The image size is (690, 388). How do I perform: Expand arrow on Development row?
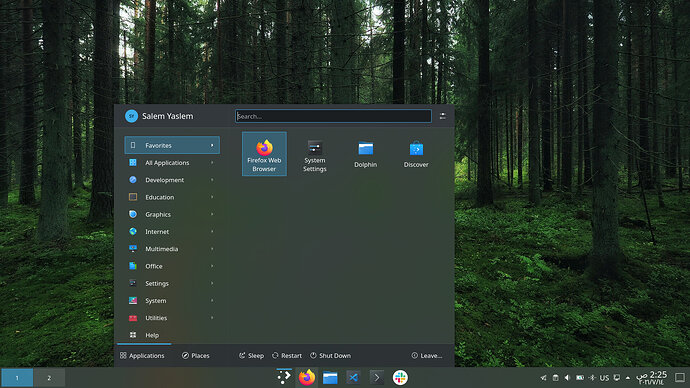click(x=212, y=180)
